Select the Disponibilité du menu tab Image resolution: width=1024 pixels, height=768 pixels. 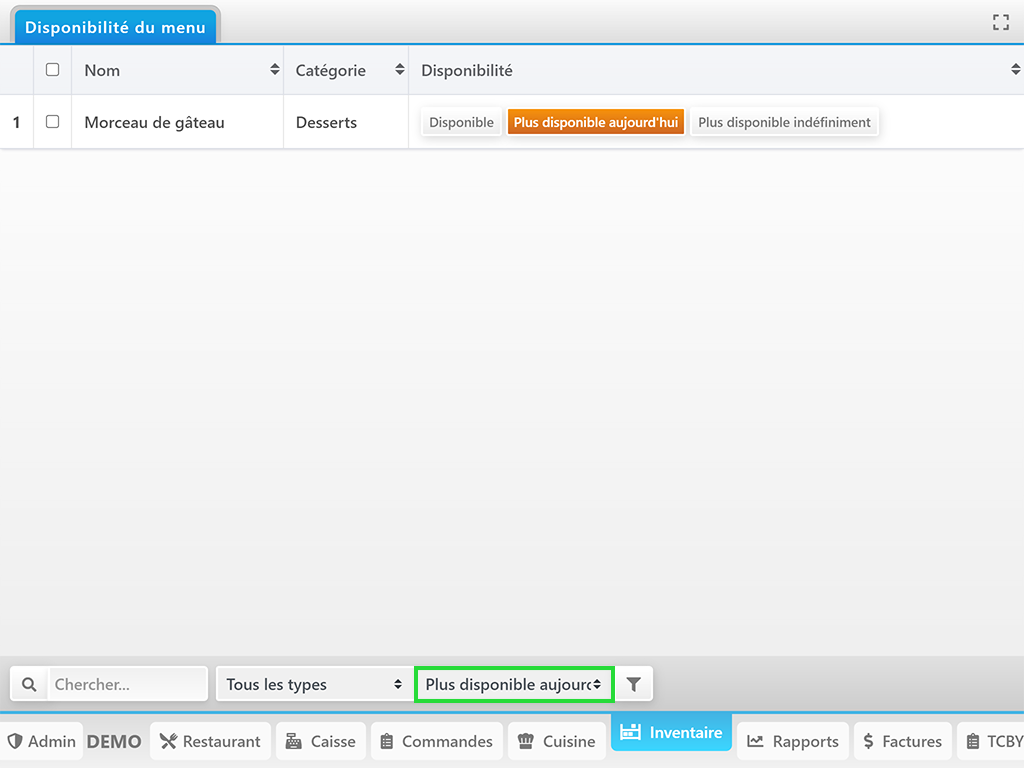click(115, 27)
